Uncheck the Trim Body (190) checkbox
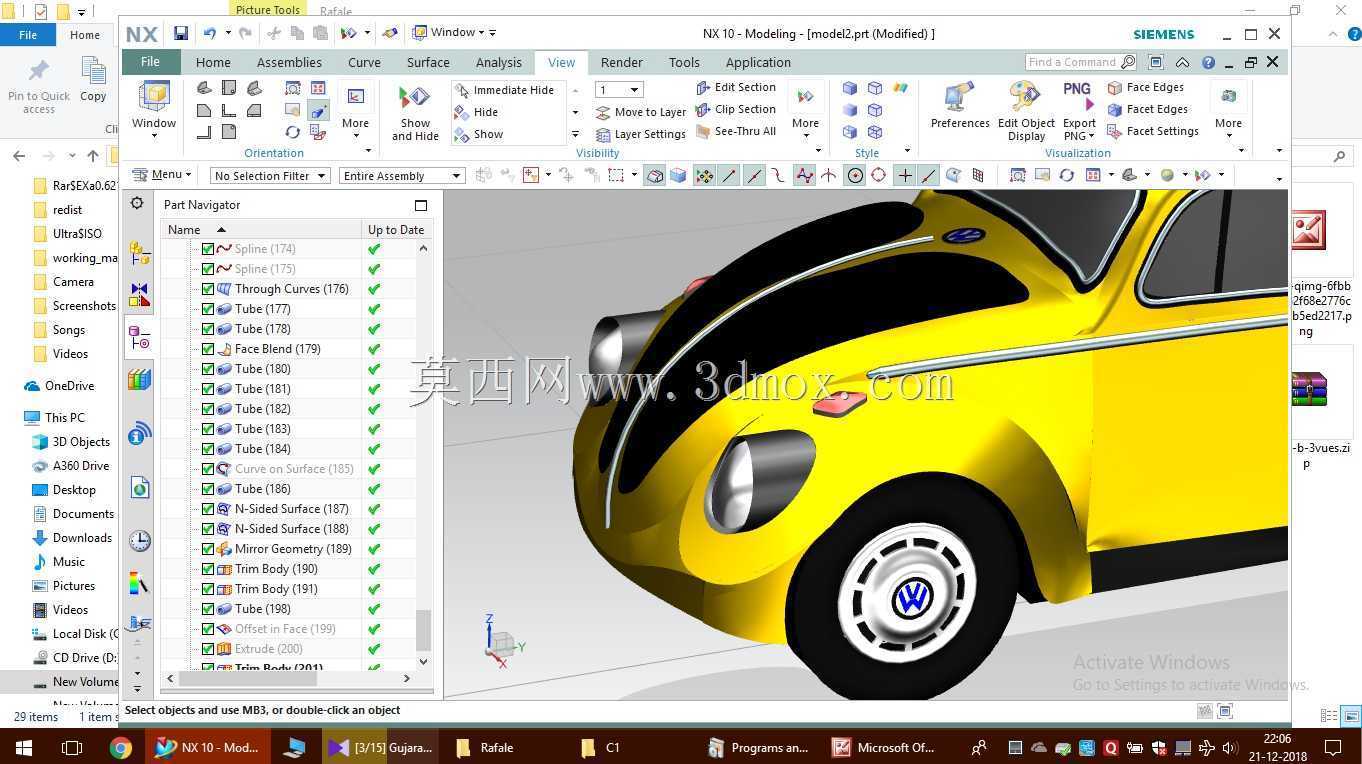 [208, 569]
